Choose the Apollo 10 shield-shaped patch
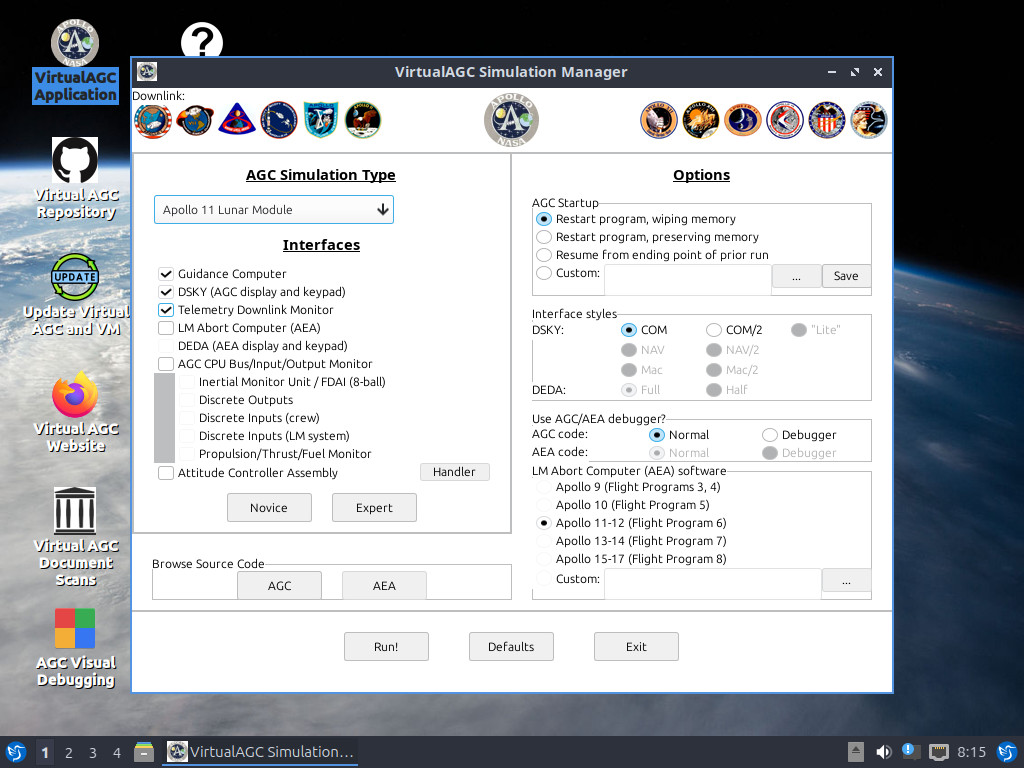This screenshot has height=768, width=1024. click(321, 120)
